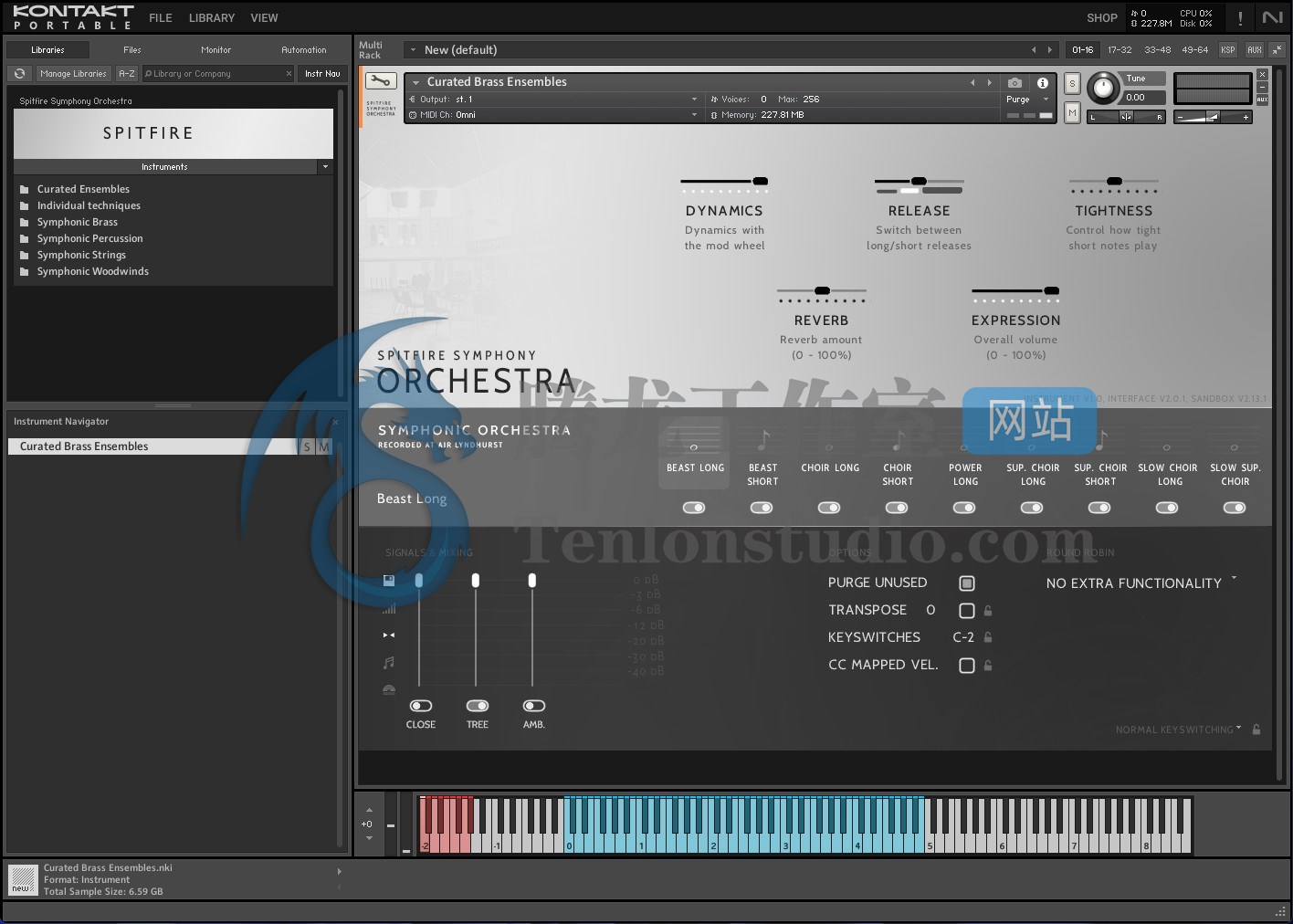
Task: Toggle the Close microphone switch
Action: point(421,706)
